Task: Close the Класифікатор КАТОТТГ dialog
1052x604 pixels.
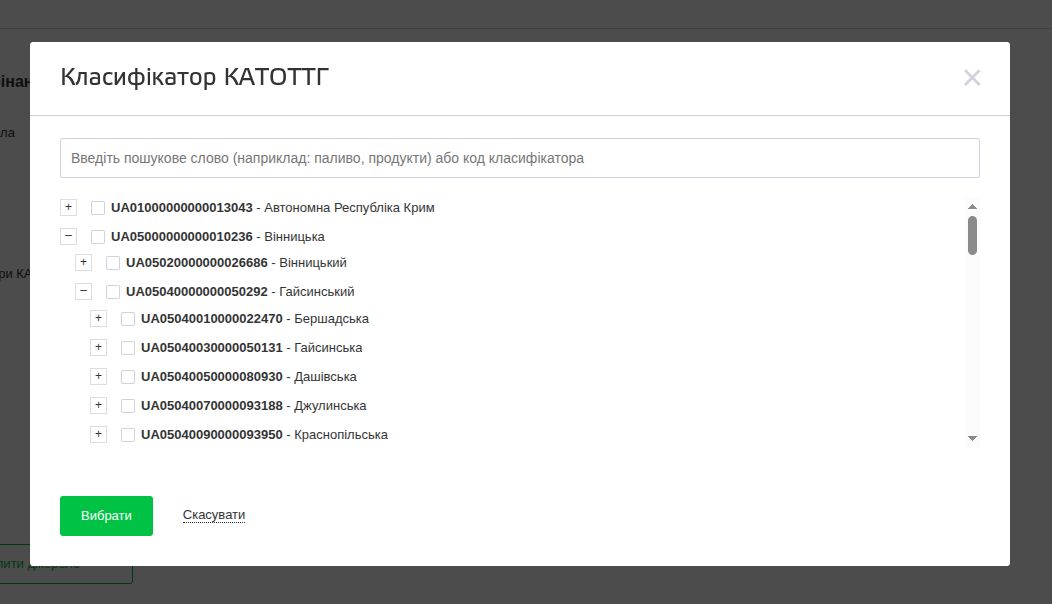Action: pos(971,78)
